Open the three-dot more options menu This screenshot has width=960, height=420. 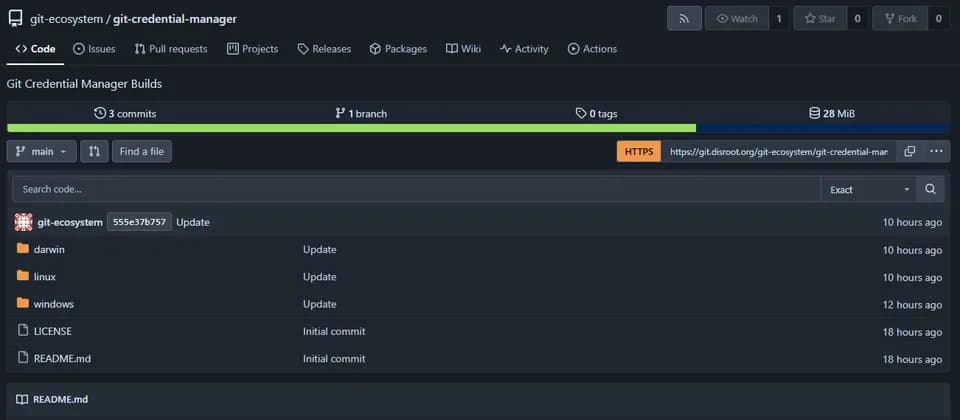936,151
